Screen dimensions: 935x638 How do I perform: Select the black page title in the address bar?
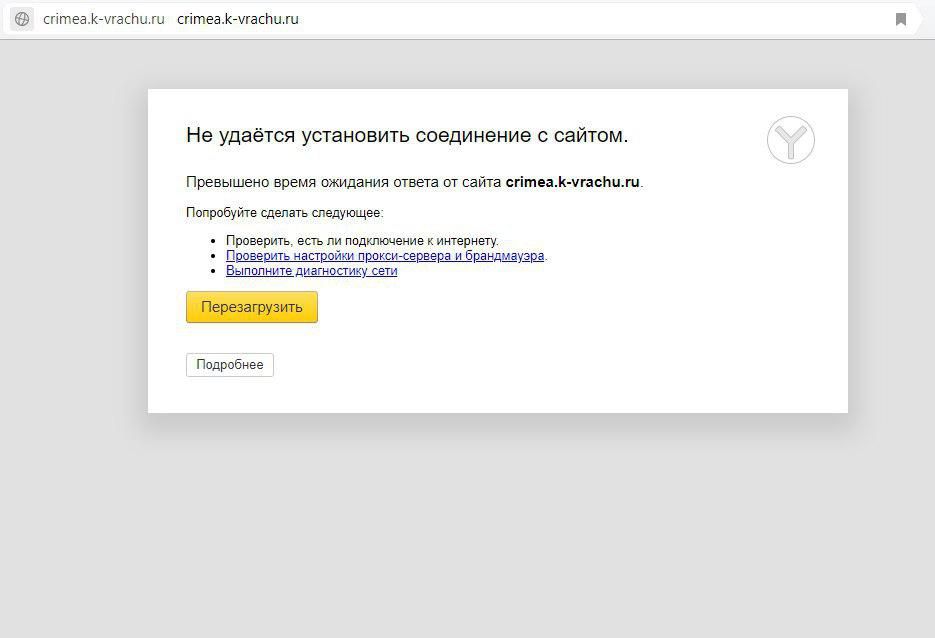(237, 19)
